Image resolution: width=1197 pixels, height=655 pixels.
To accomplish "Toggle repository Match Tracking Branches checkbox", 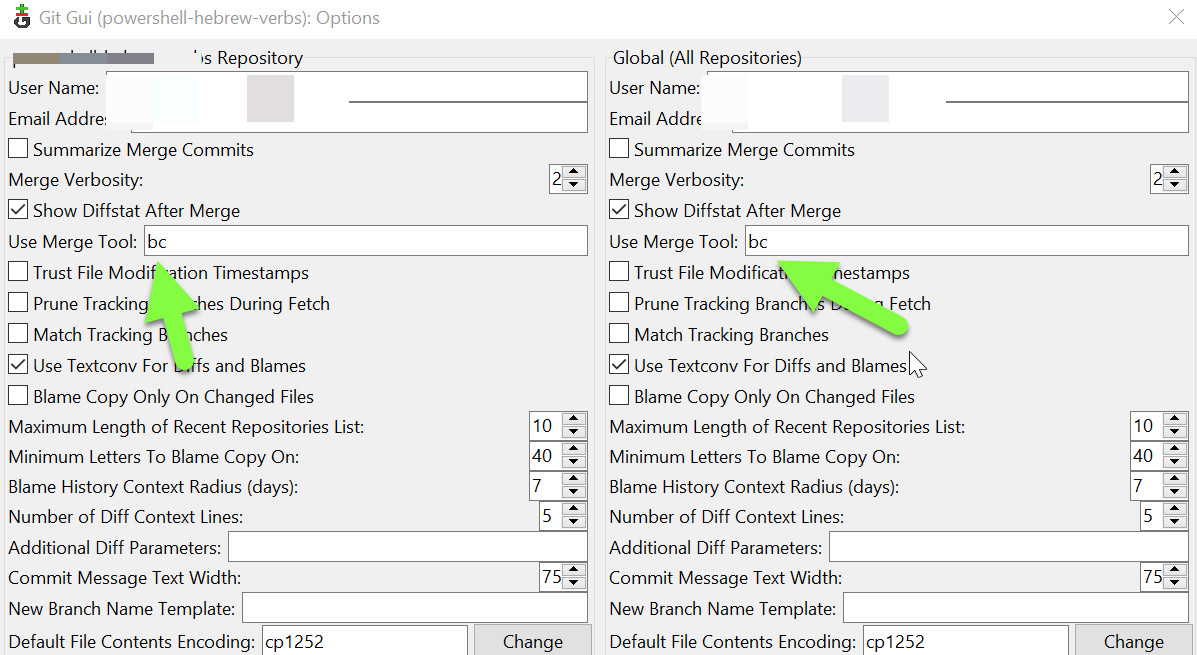I will 18,334.
